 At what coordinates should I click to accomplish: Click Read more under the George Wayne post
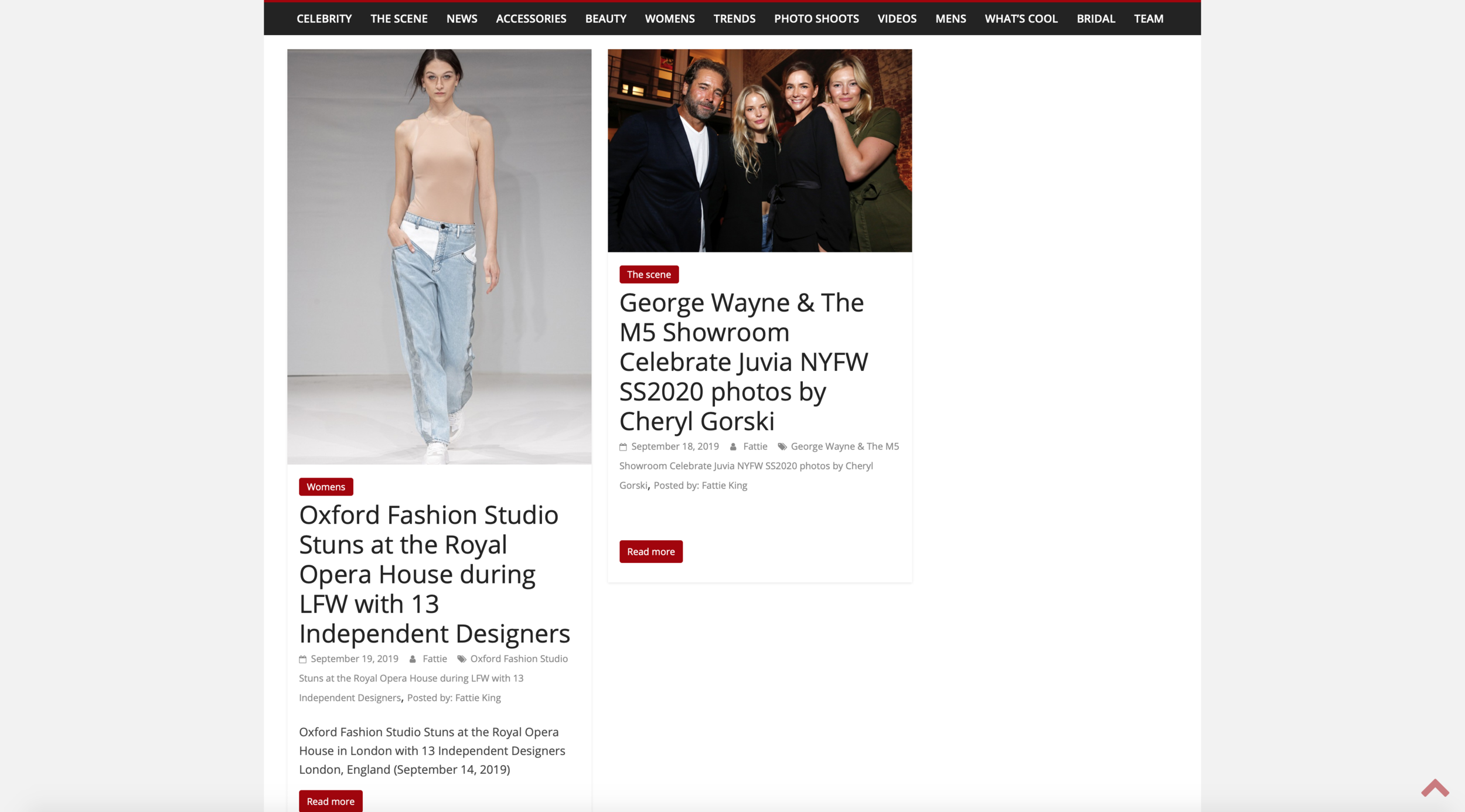click(651, 551)
